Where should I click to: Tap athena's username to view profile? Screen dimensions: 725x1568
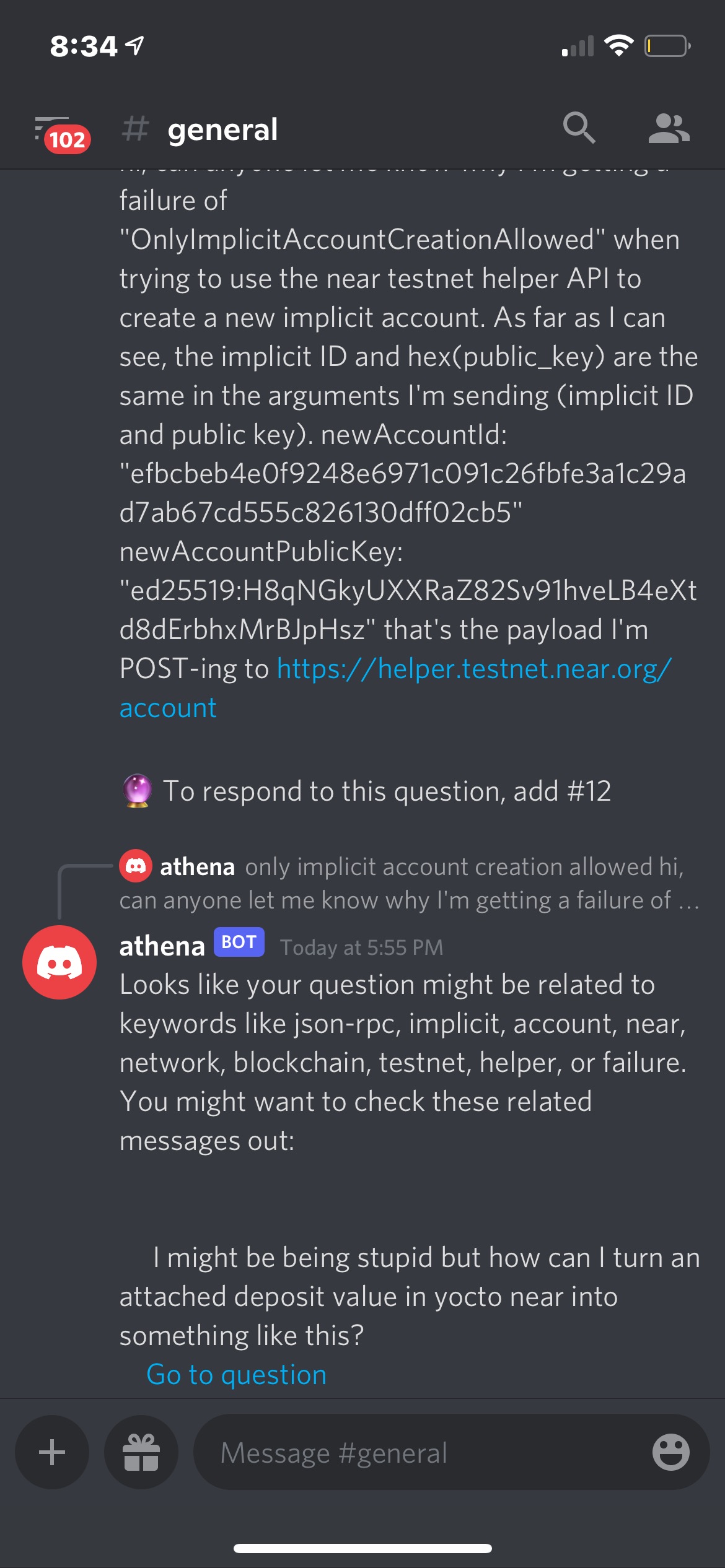click(x=162, y=944)
